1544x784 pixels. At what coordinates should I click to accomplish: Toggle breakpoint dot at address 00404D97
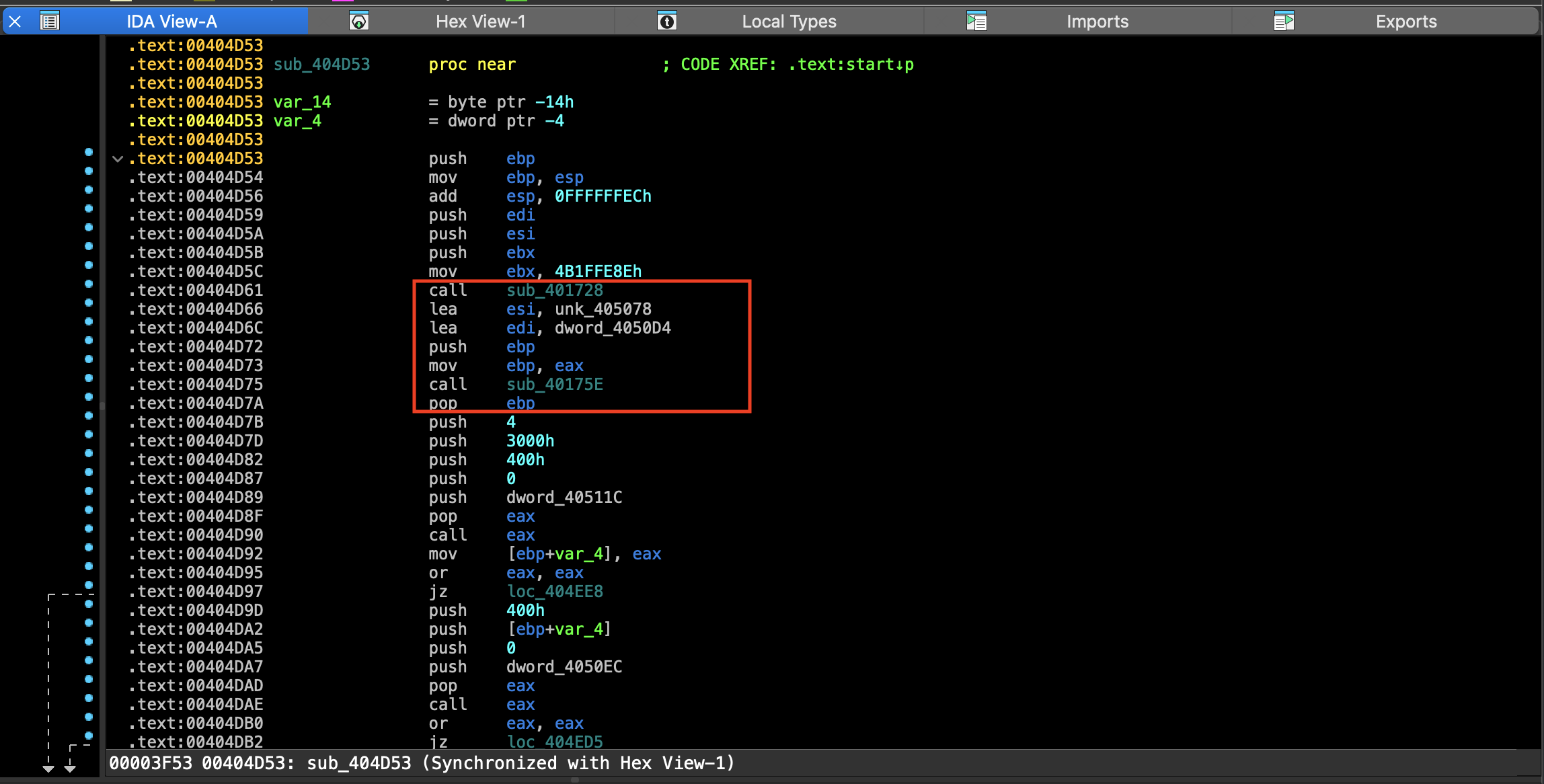pyautogui.click(x=89, y=585)
